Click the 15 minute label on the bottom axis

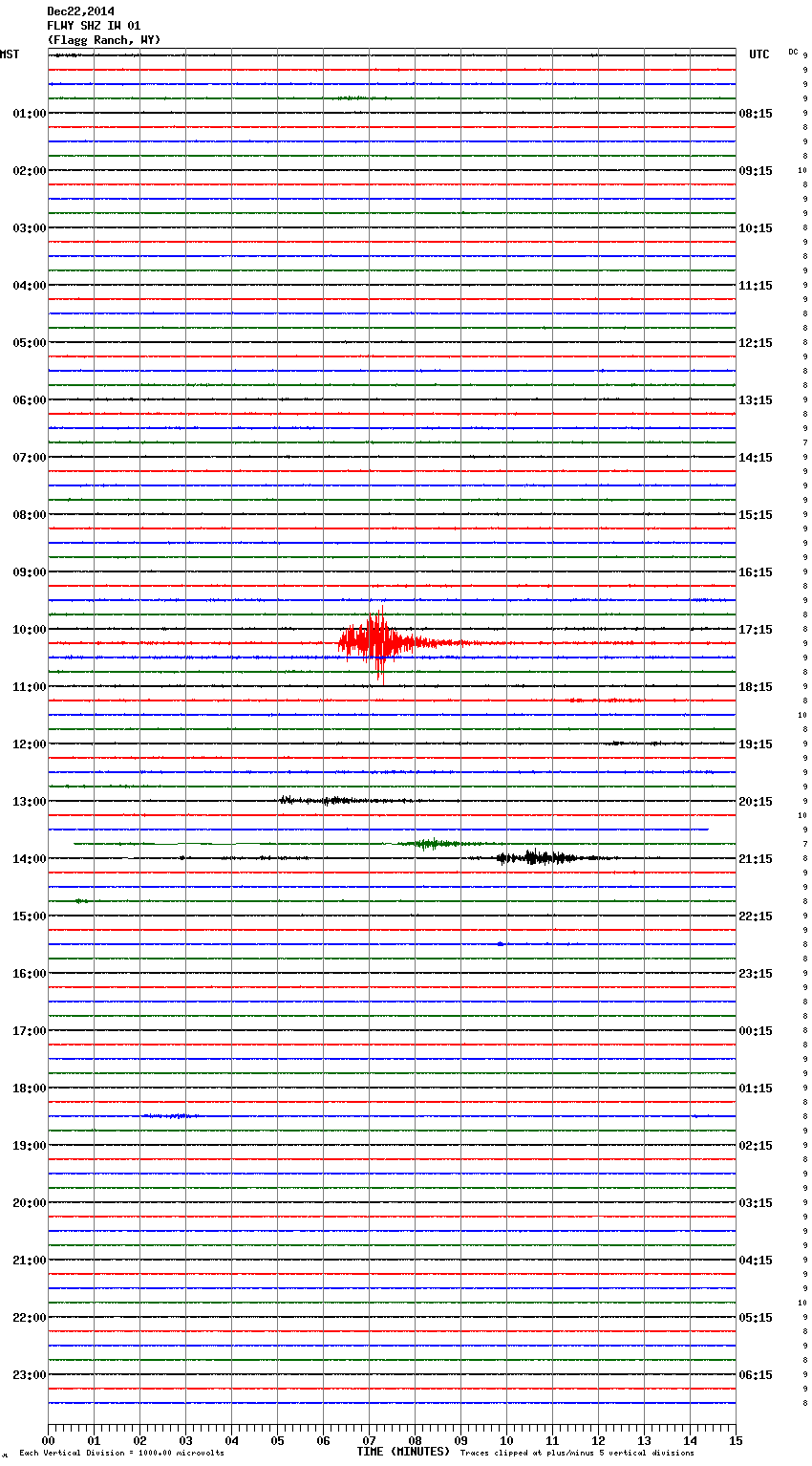coord(736,1440)
